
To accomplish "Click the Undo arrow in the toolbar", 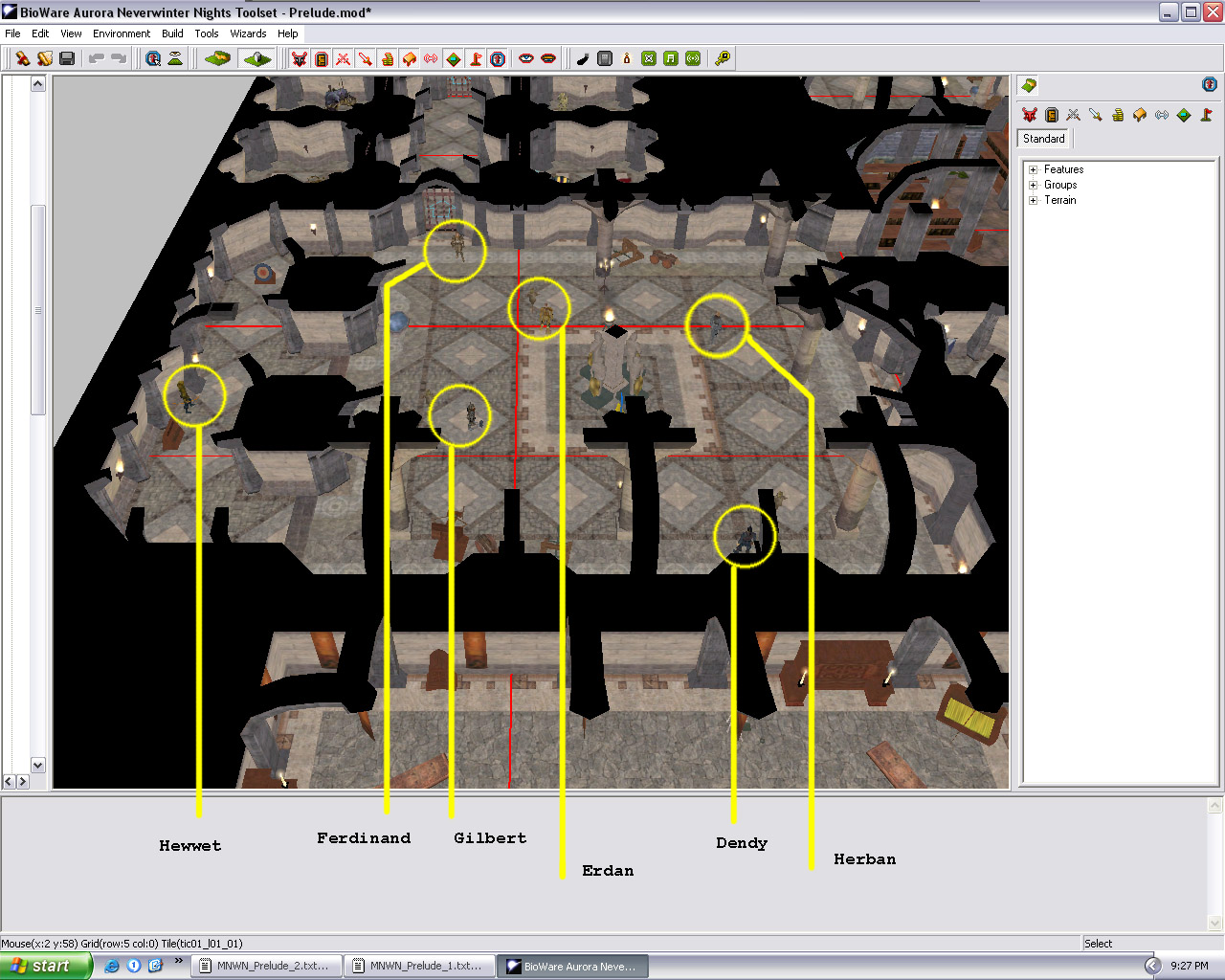I will pyautogui.click(x=96, y=58).
